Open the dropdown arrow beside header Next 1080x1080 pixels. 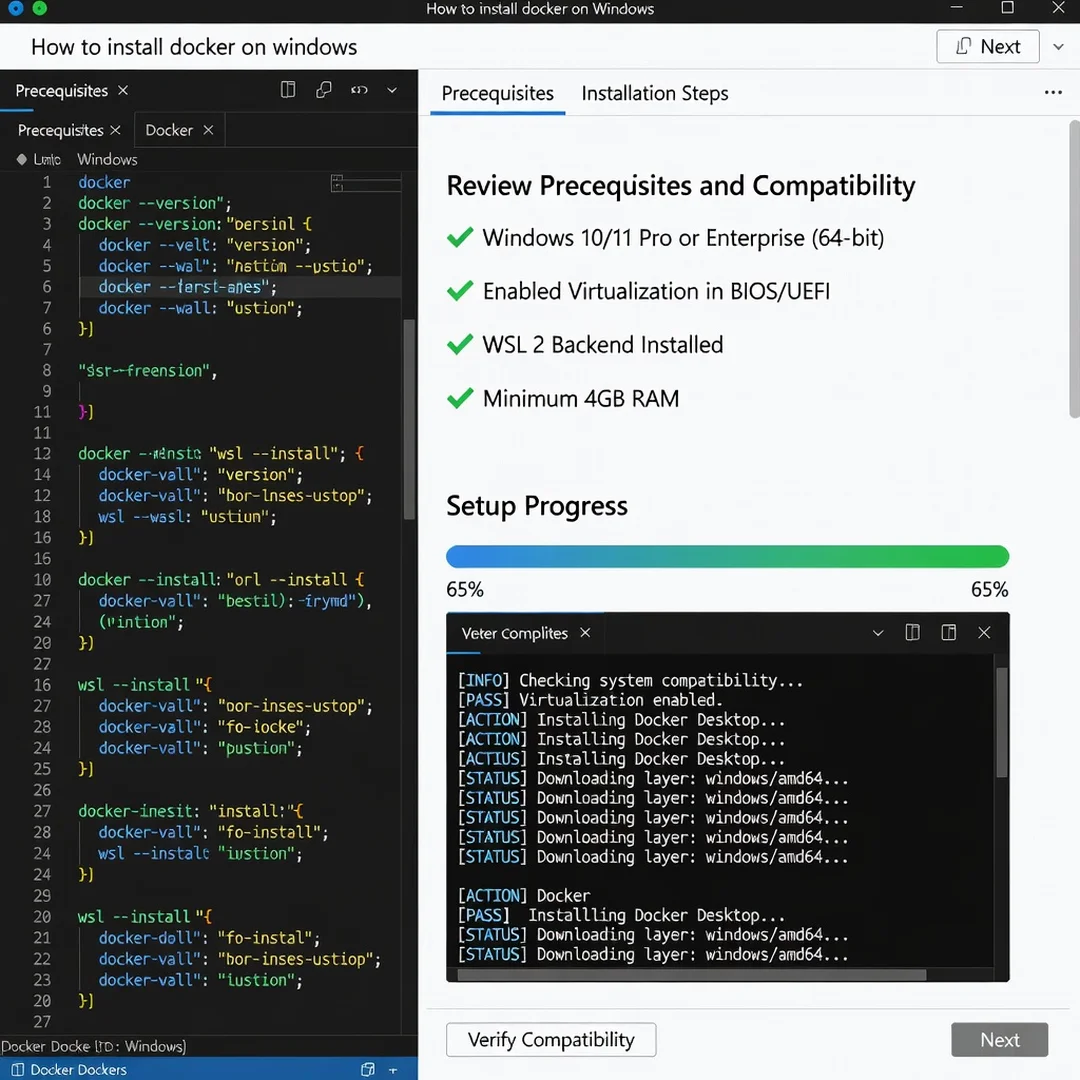point(1058,47)
